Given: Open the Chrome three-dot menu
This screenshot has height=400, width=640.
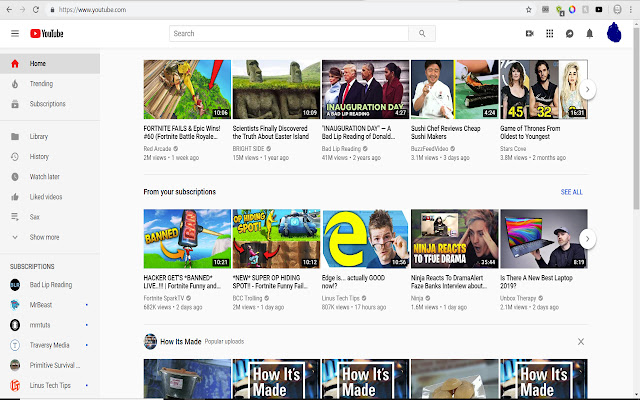Looking at the screenshot, I should click(x=631, y=9).
